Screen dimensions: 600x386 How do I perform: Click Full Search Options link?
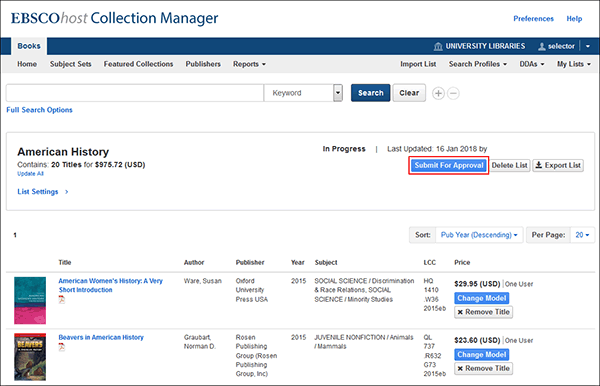point(39,110)
